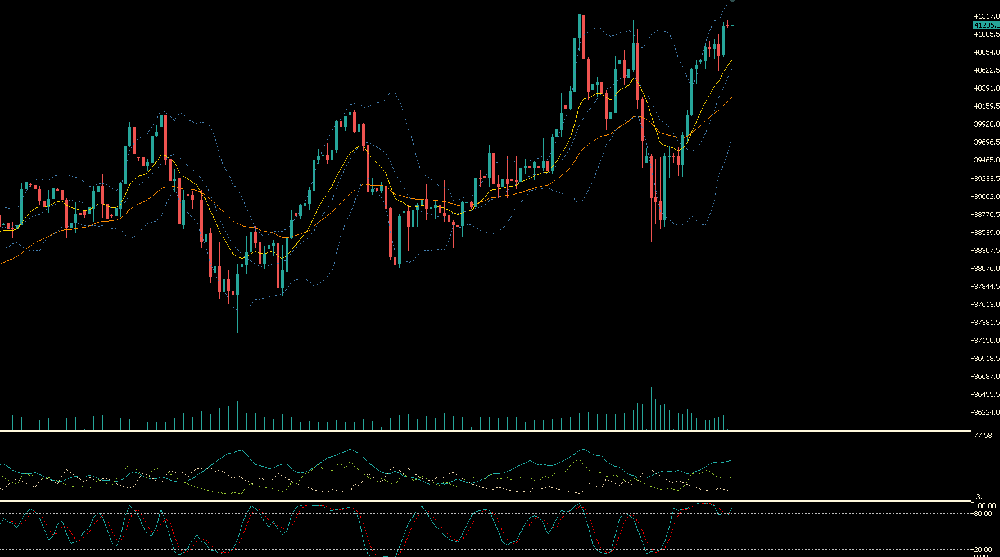Image resolution: width=1000 pixels, height=557 pixels.
Task: Select the orange moving average line end
Action: [732, 97]
